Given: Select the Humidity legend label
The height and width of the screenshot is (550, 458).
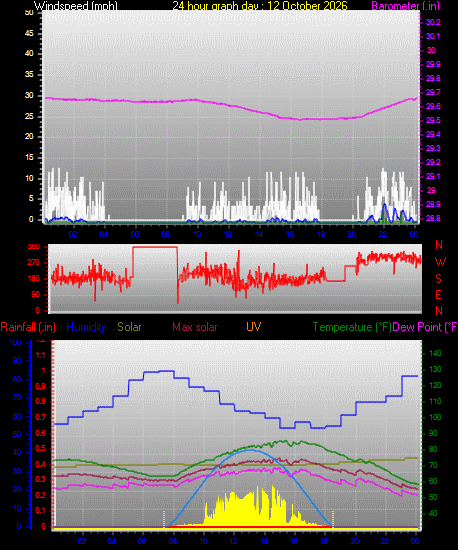Looking at the screenshot, I should [x=86, y=327].
